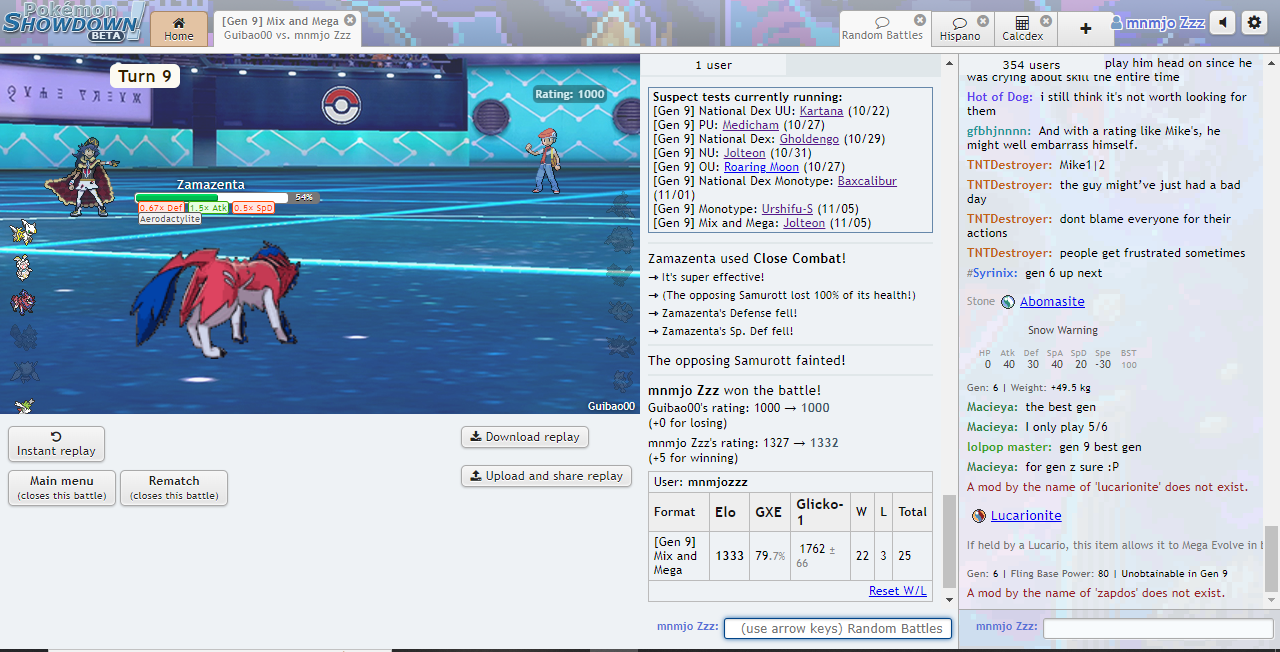Click the 0.67× Def status badge

[x=161, y=208]
